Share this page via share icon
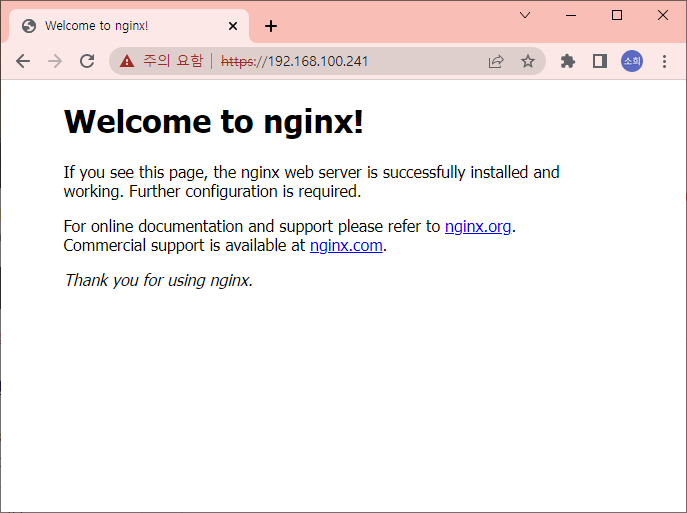 (x=496, y=61)
